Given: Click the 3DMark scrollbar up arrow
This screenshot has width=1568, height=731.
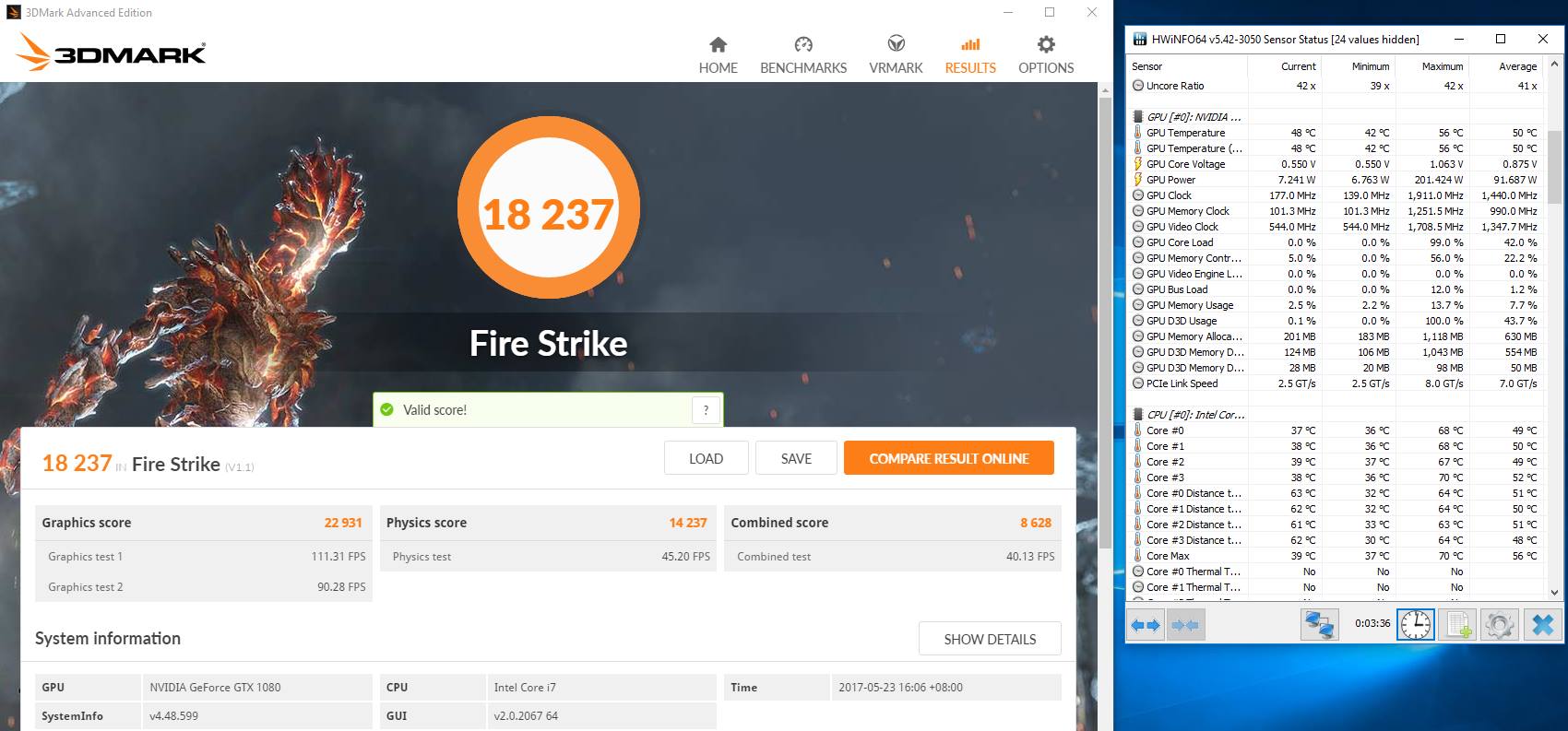Looking at the screenshot, I should 1105,89.
